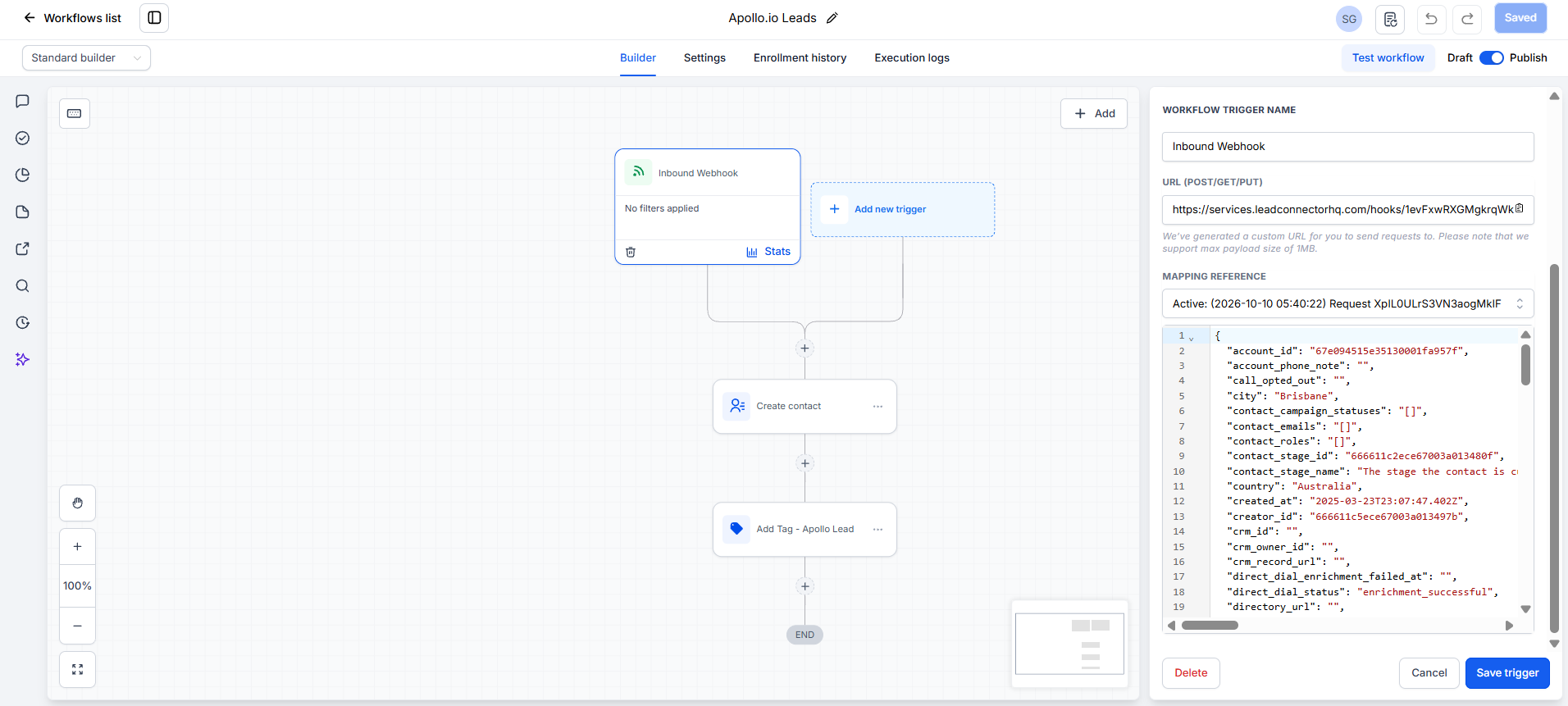This screenshot has width=1568, height=706.
Task: Toggle the Draft/Publish switch
Action: pyautogui.click(x=1492, y=57)
